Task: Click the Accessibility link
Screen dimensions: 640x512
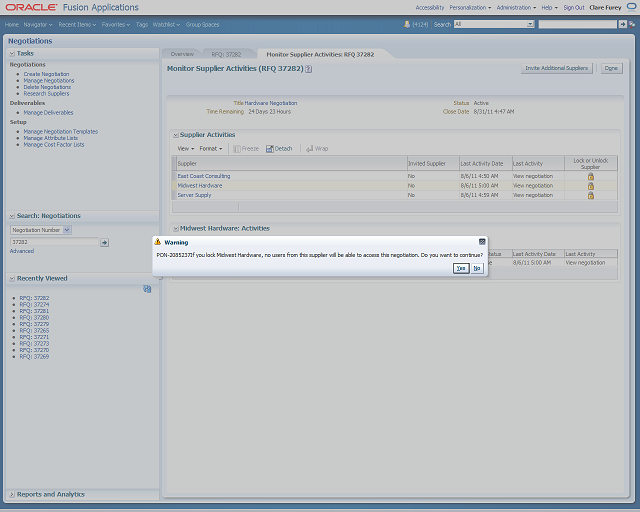Action: pos(430,7)
